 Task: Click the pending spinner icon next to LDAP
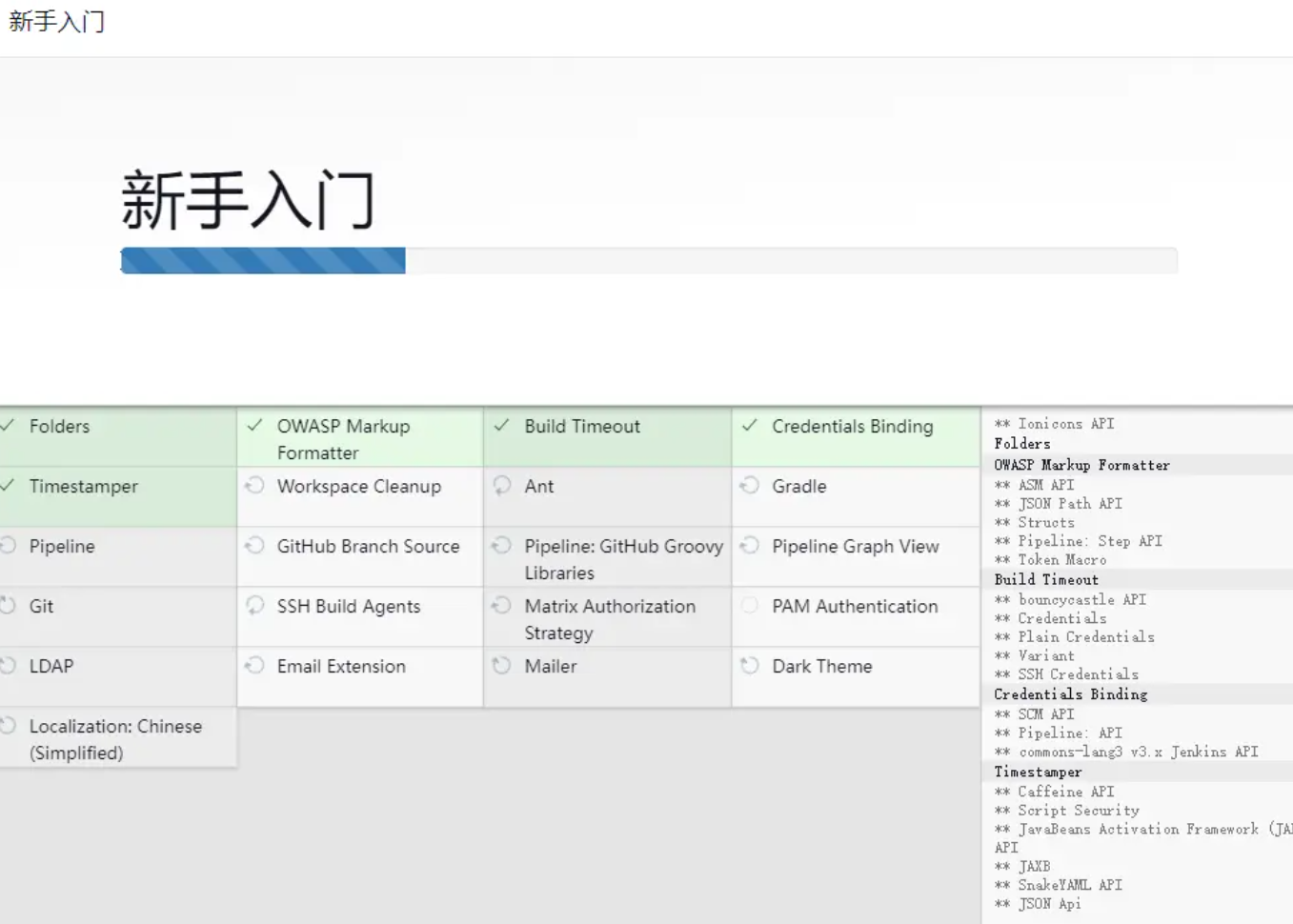tap(8, 666)
